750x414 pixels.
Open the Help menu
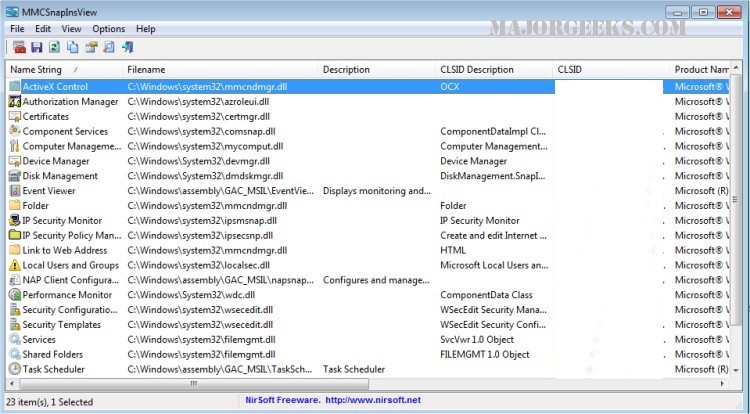(x=145, y=29)
